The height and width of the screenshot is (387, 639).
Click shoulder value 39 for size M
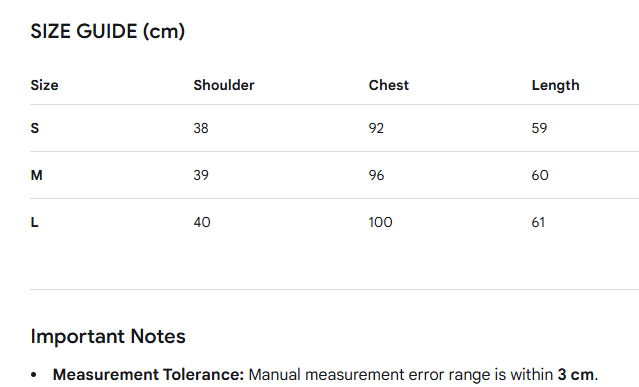201,175
